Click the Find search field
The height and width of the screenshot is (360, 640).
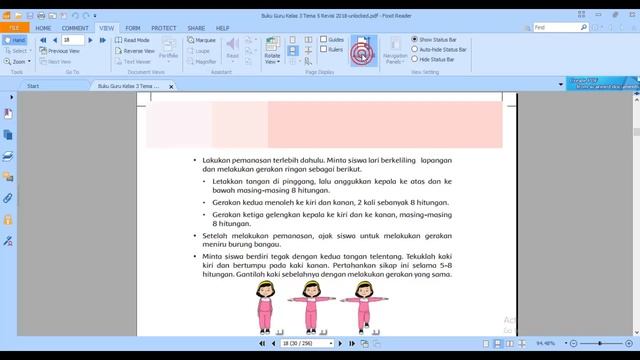click(x=556, y=27)
